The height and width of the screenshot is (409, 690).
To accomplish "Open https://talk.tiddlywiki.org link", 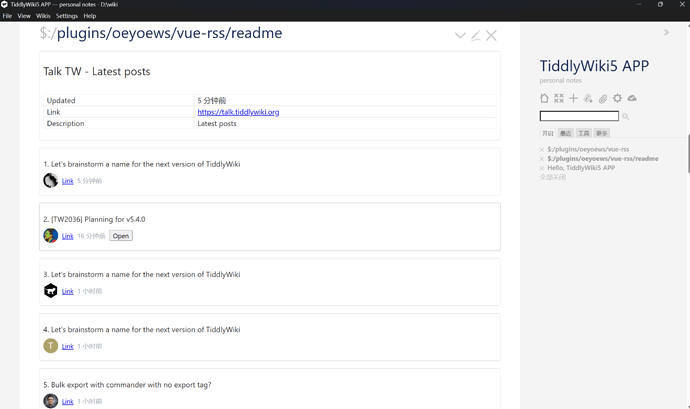I will coord(238,112).
